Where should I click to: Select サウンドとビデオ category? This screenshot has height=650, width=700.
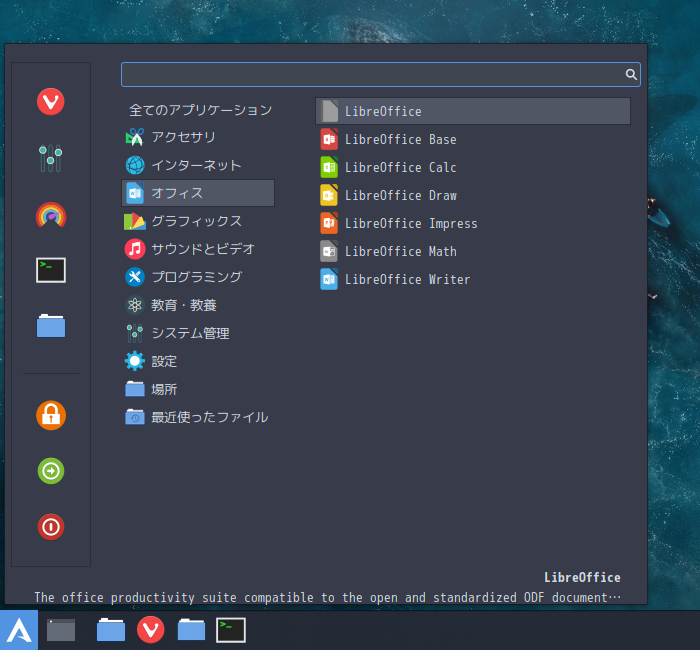point(198,249)
